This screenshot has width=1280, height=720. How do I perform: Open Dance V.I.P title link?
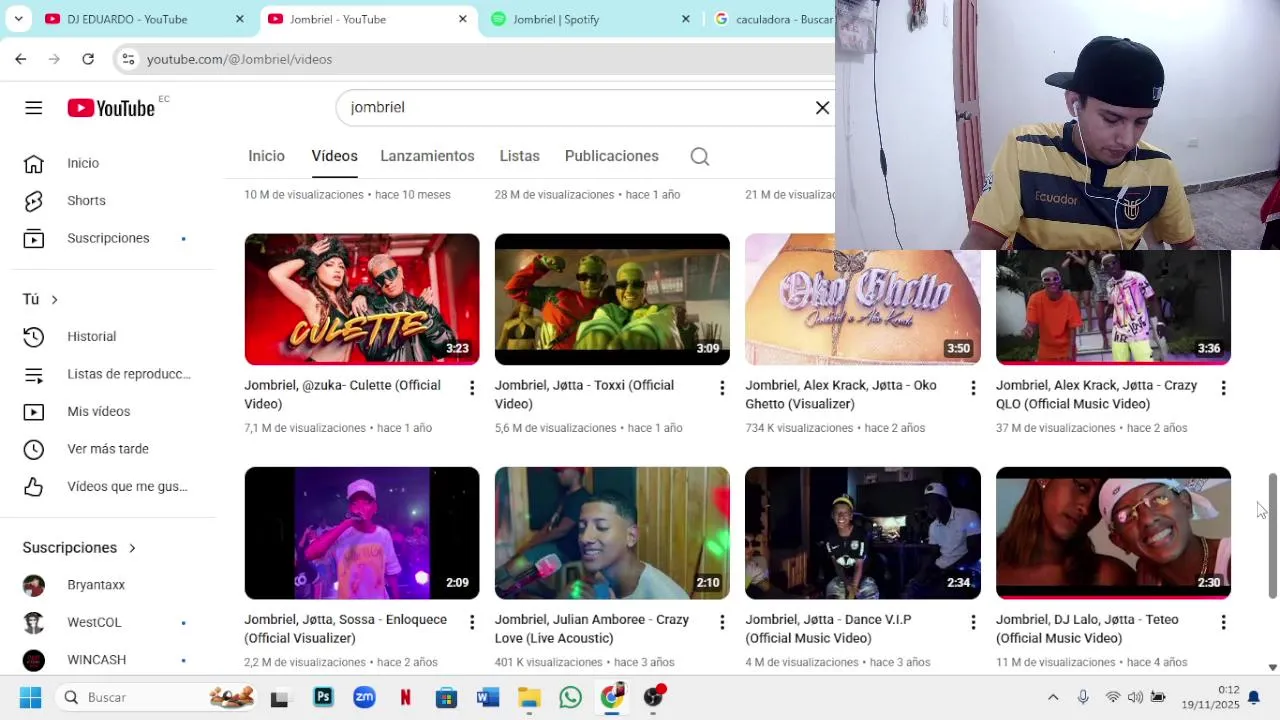[828, 629]
